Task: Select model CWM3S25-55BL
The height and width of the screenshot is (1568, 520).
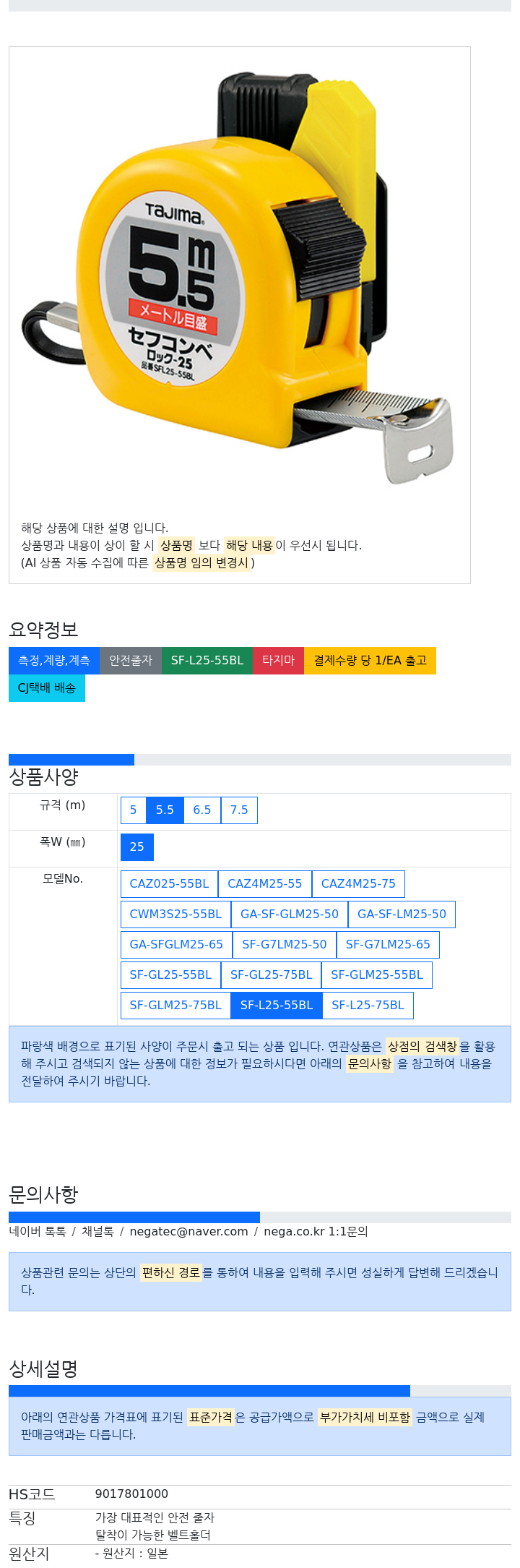Action: [175, 914]
